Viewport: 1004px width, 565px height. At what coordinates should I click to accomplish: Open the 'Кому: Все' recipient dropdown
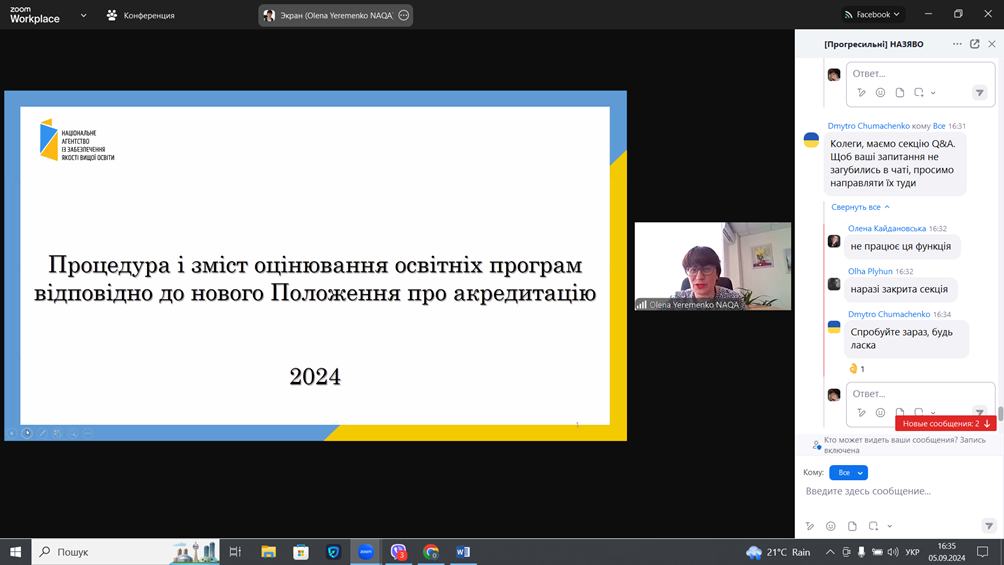[x=848, y=472]
